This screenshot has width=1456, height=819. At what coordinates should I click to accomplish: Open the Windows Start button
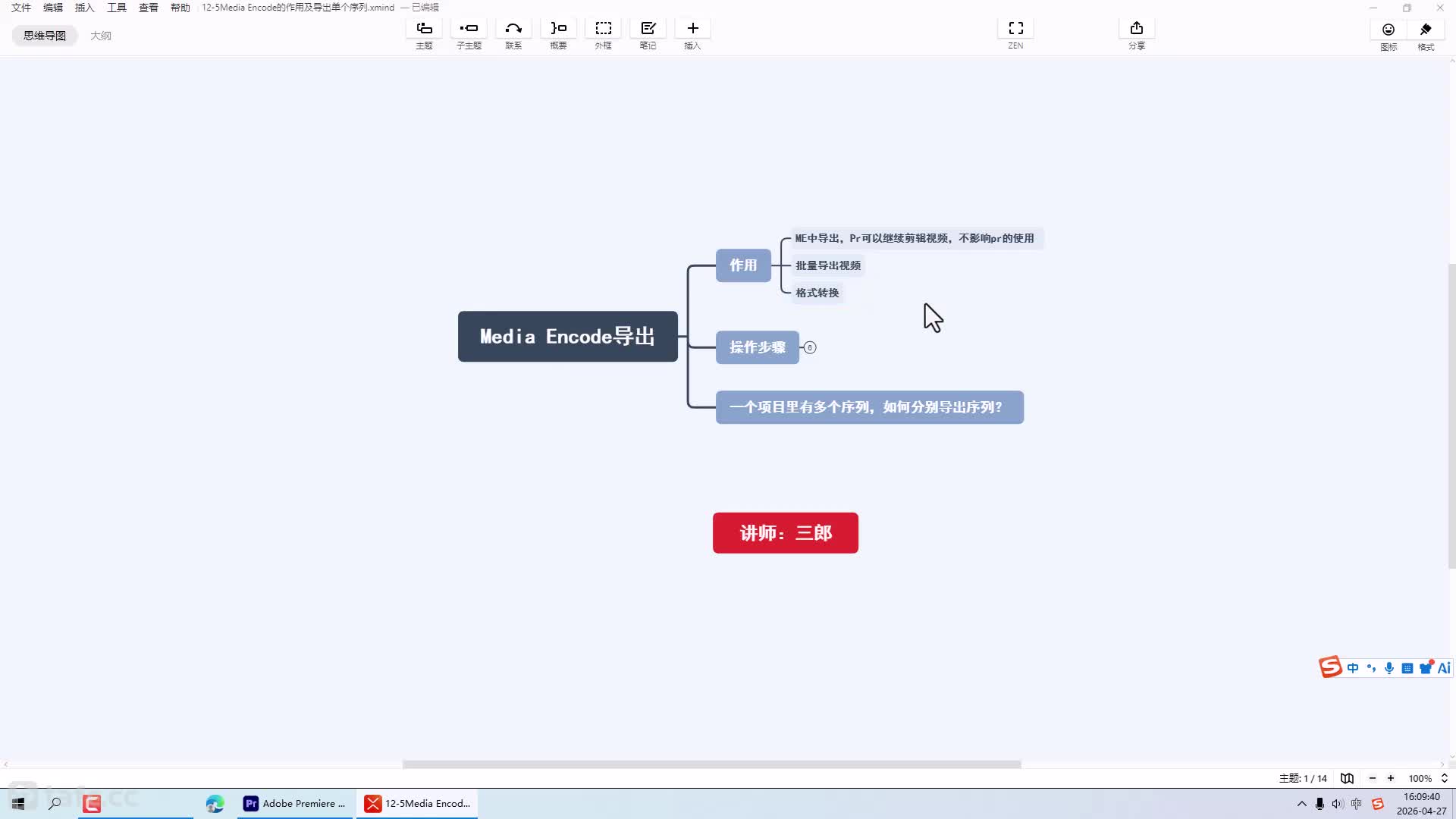pos(18,803)
